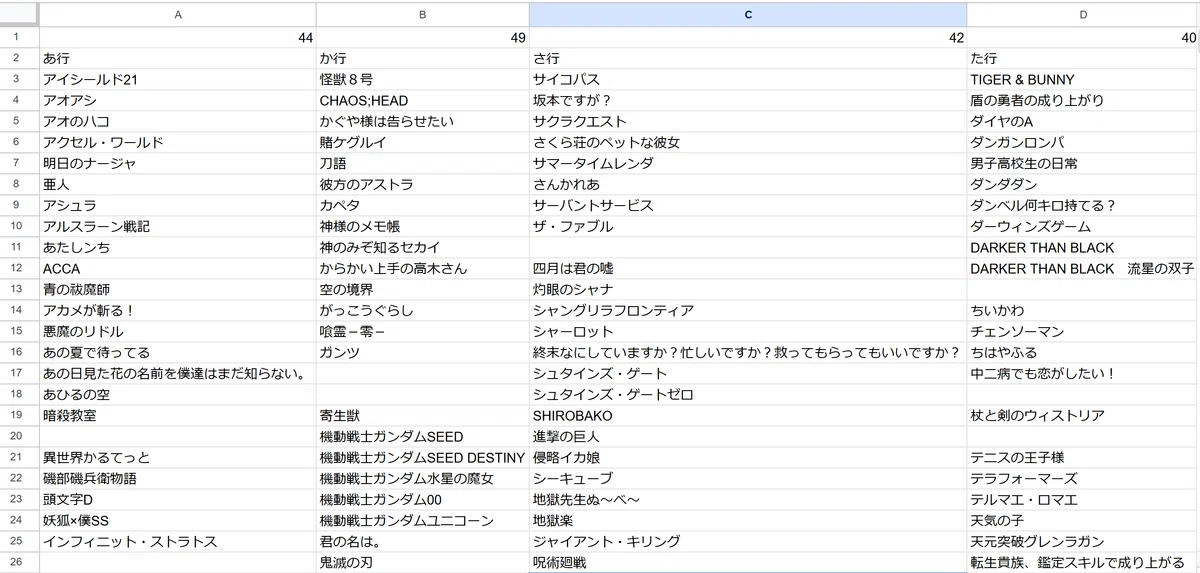
Task: Click cell containing 異世界かるてっと
Action: (x=178, y=458)
